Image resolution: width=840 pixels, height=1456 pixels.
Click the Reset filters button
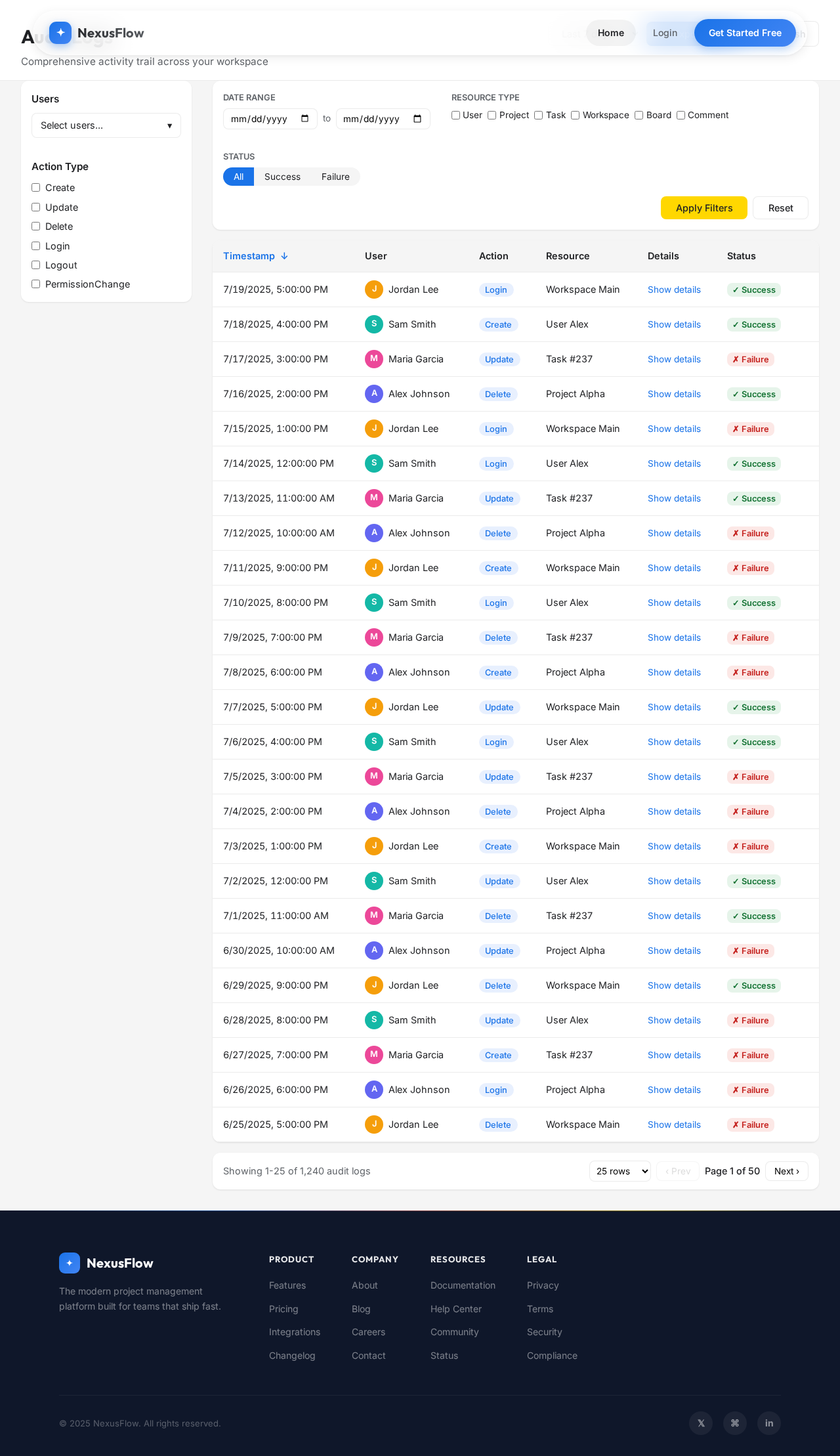(780, 208)
